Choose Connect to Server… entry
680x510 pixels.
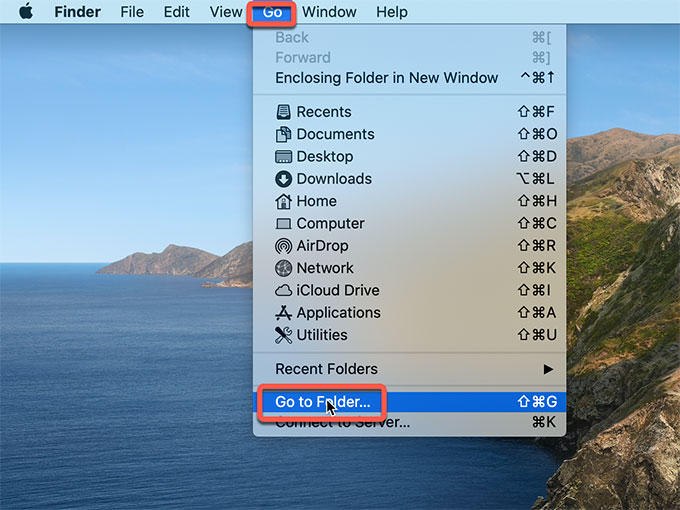409,422
